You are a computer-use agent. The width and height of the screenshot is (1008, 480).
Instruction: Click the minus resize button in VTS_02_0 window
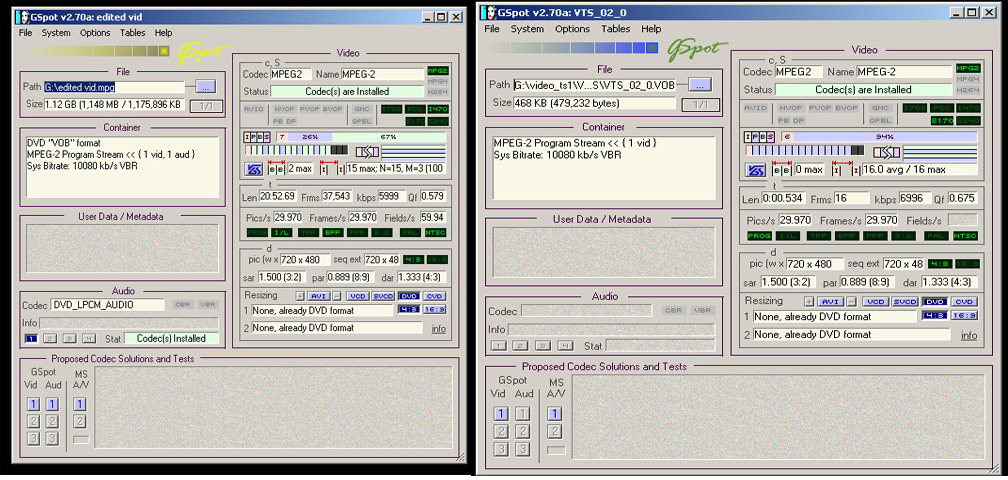click(x=853, y=301)
